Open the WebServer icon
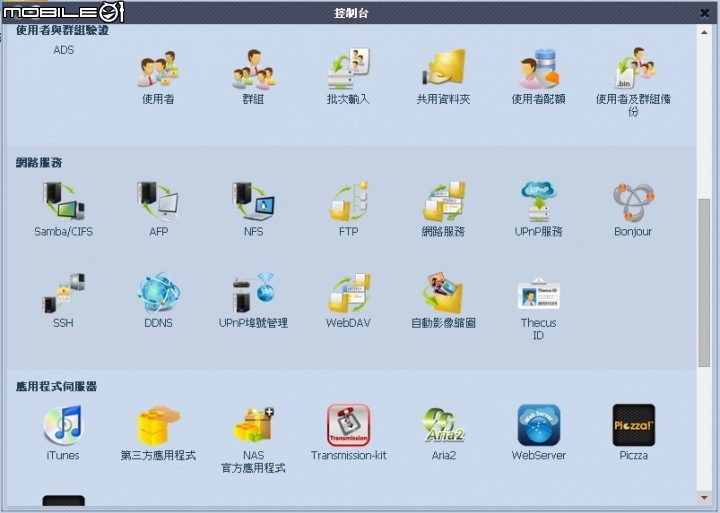Image resolution: width=720 pixels, height=513 pixels. click(x=539, y=425)
